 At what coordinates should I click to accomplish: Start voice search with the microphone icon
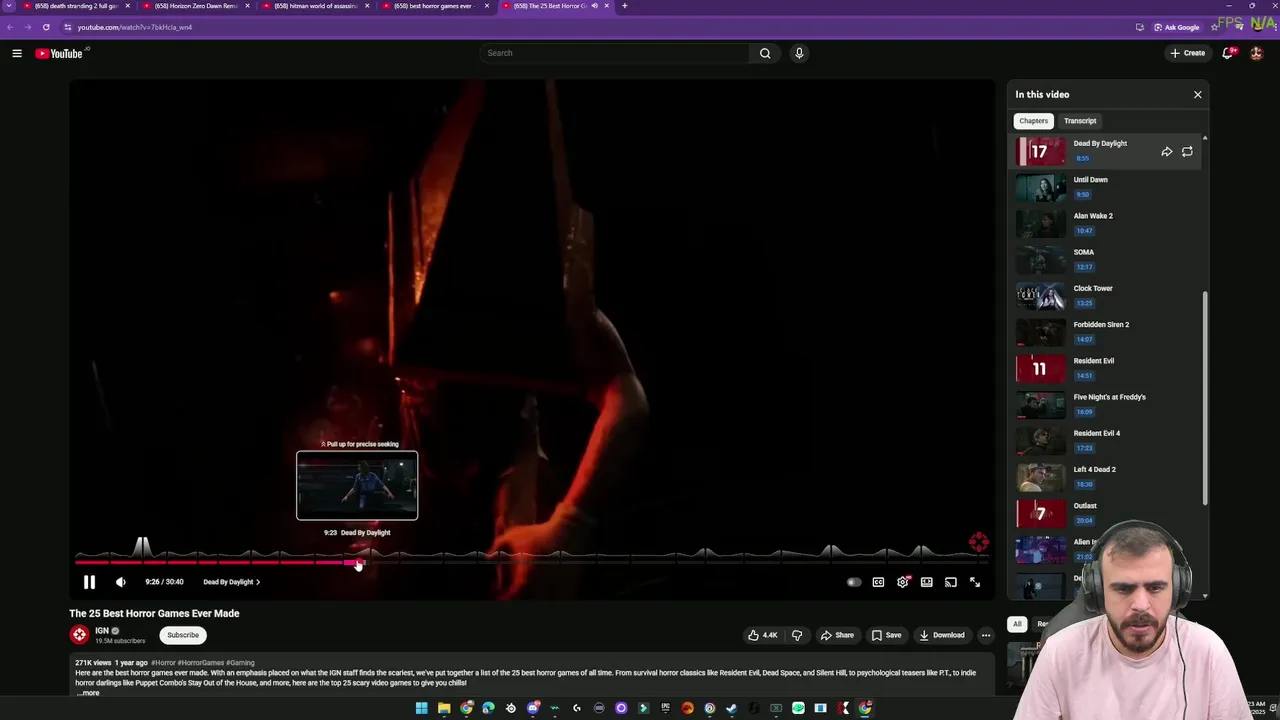point(799,53)
